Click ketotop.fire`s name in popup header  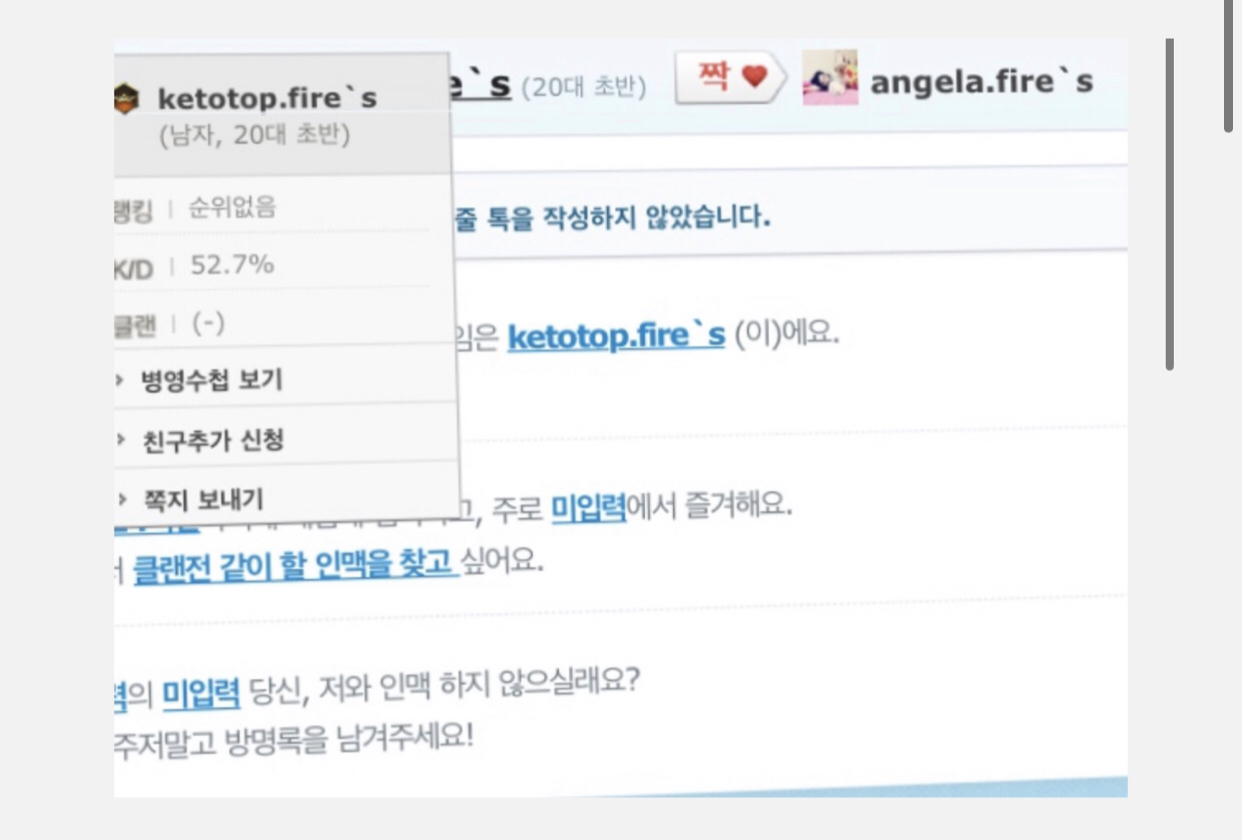(x=267, y=99)
